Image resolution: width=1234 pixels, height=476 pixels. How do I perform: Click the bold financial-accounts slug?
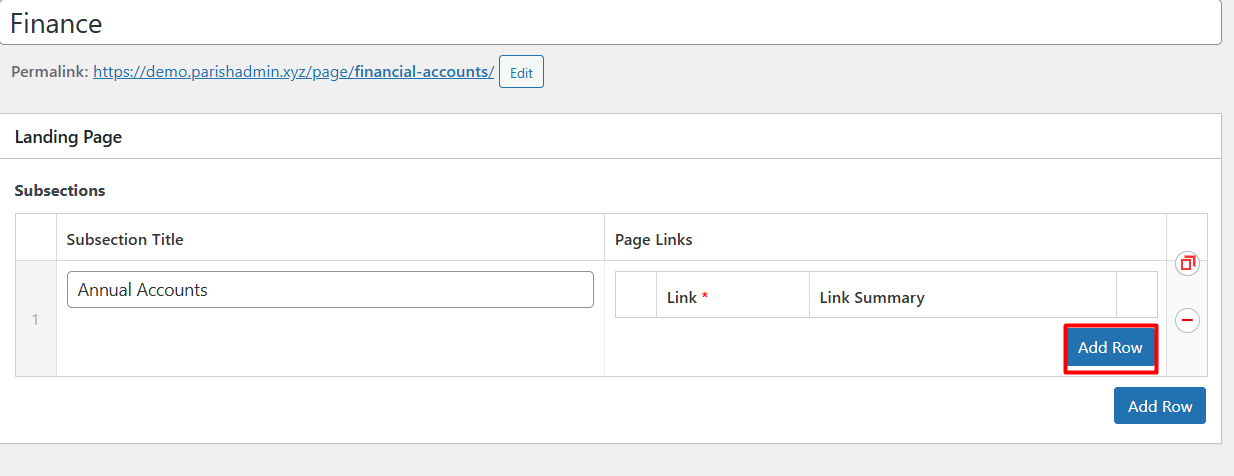click(x=421, y=72)
